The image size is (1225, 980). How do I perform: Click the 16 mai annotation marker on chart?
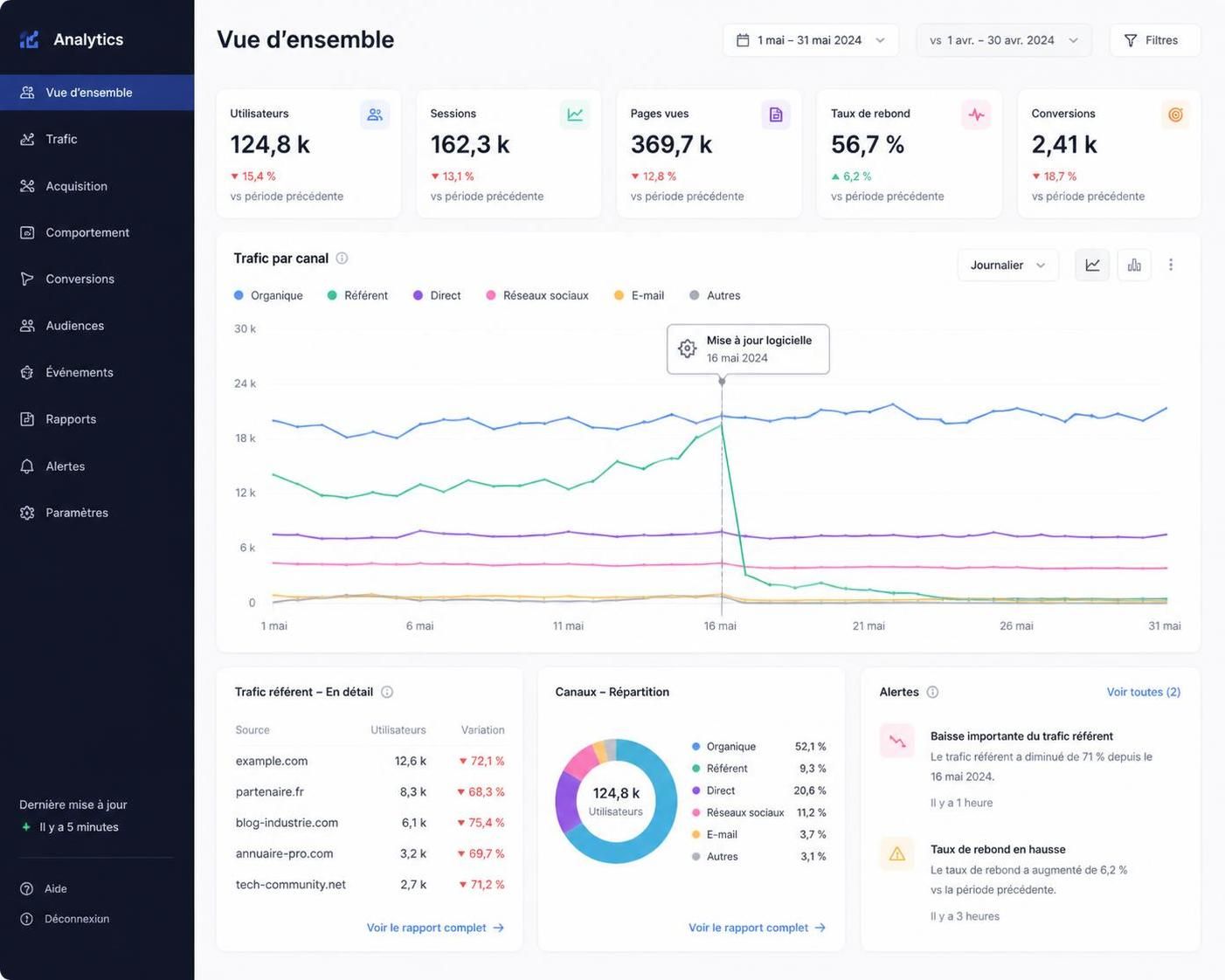pos(722,382)
